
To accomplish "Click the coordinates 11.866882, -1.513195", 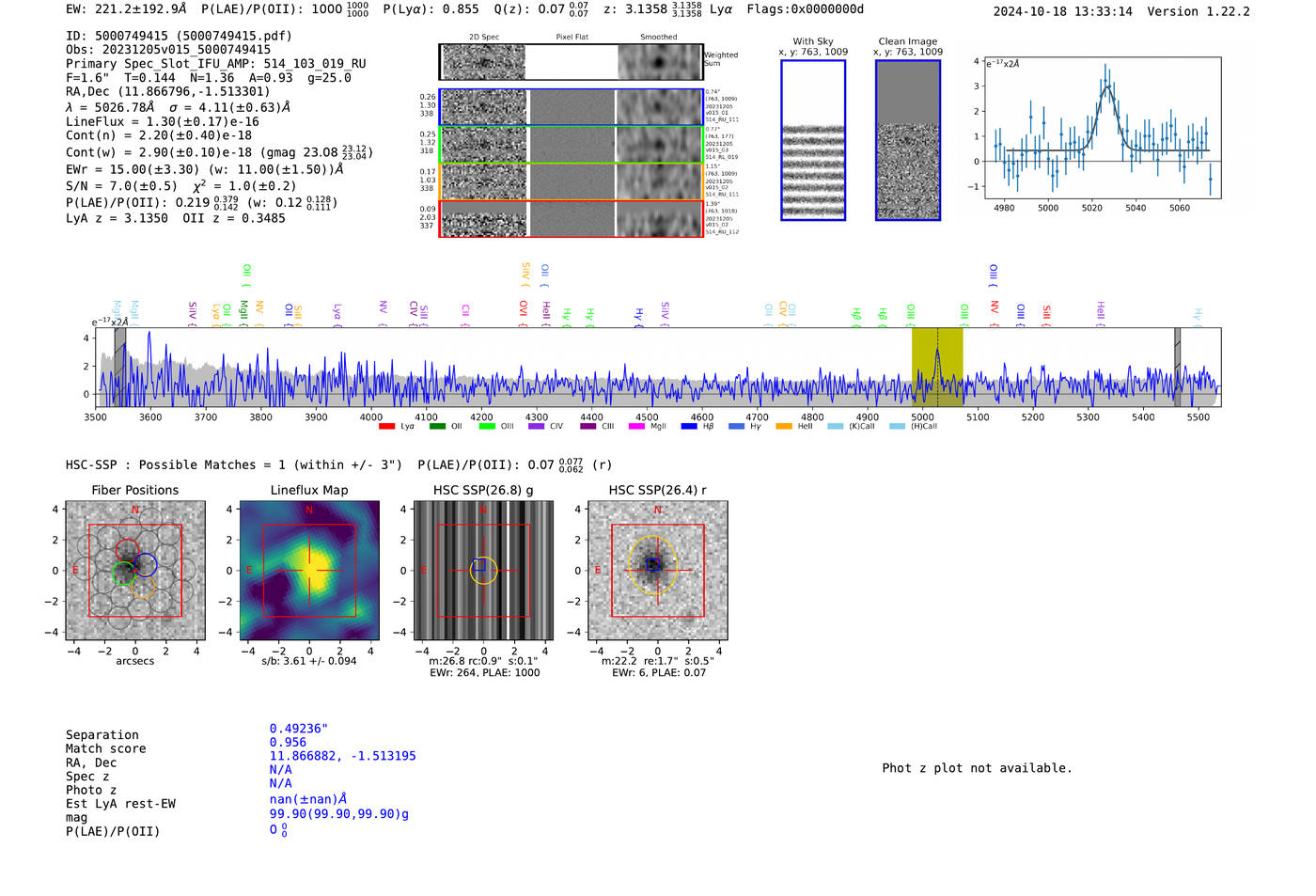I will click(x=342, y=756).
